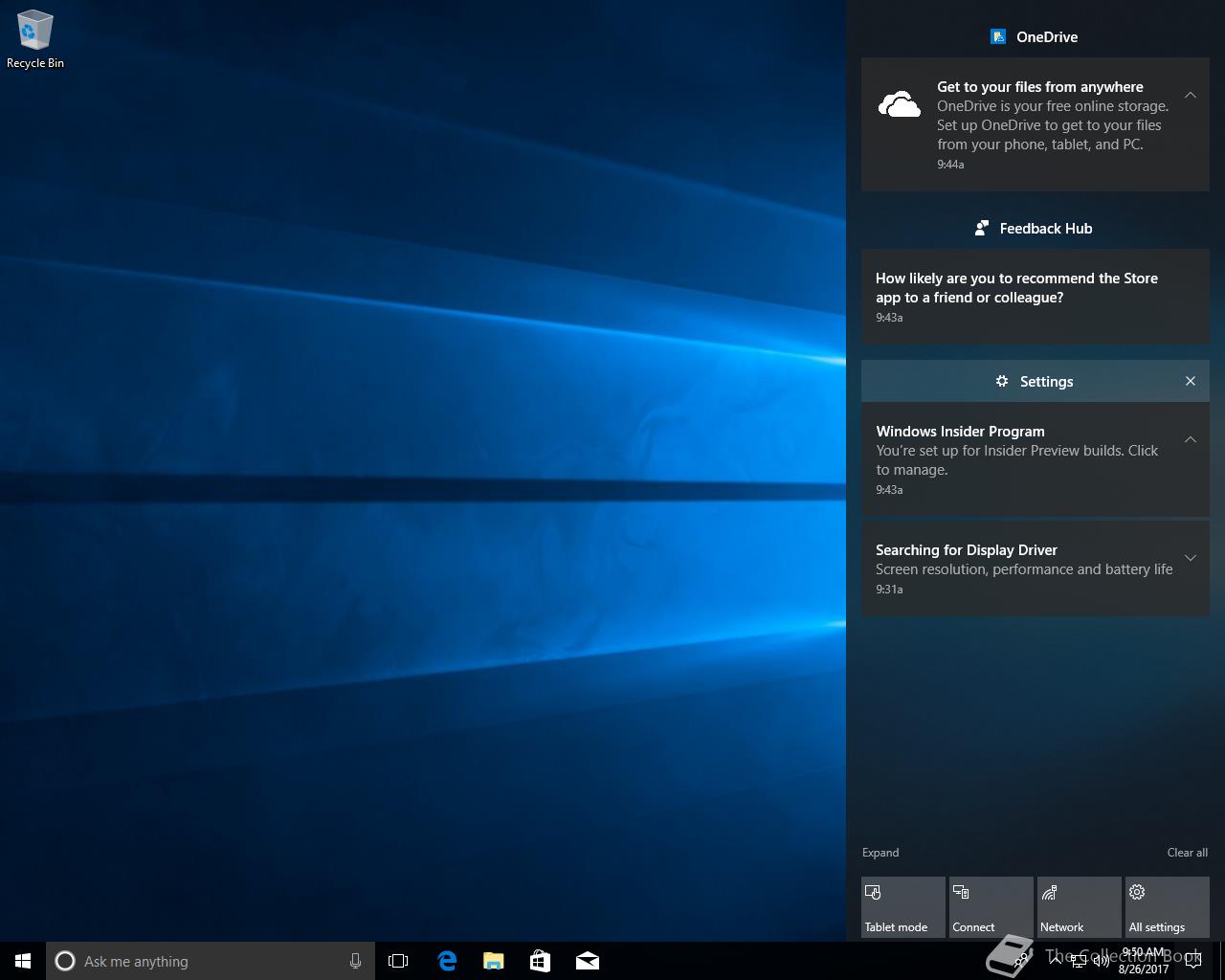
Task: Click the taskbar clock and date
Action: click(x=1143, y=961)
